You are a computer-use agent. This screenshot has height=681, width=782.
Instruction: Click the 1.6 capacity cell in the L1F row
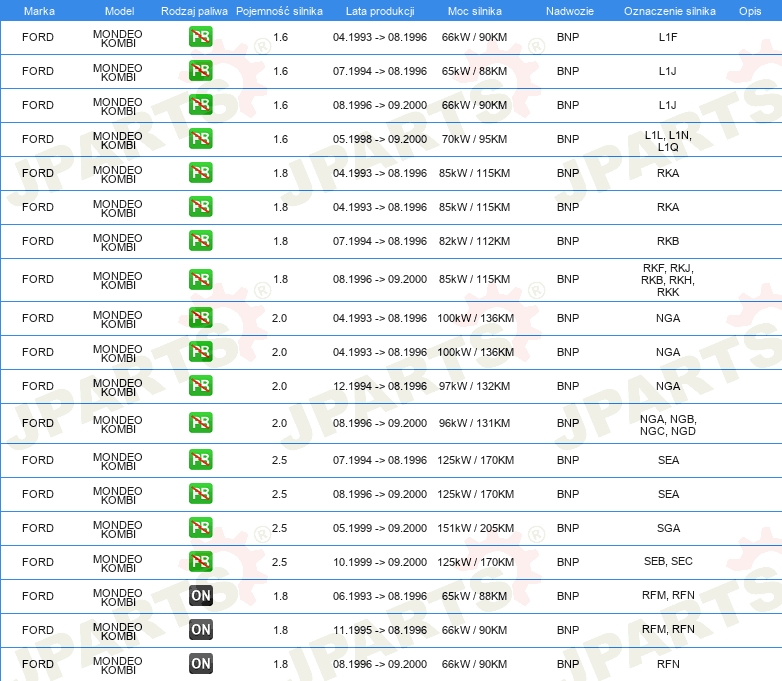coord(280,37)
